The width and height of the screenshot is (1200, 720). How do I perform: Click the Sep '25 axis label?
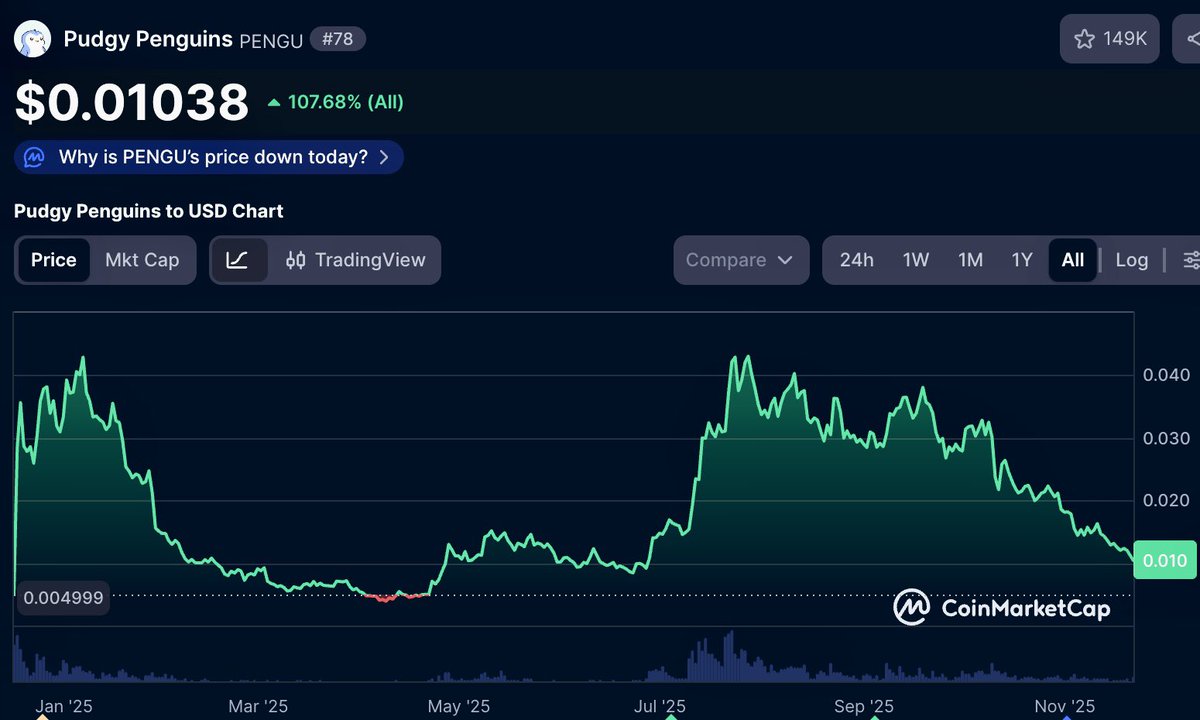[864, 706]
